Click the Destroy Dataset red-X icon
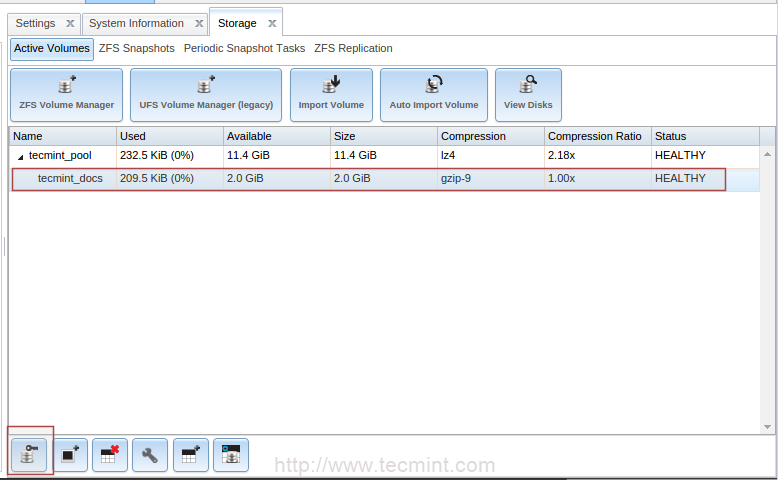Viewport: 778px width, 480px height. tap(110, 455)
